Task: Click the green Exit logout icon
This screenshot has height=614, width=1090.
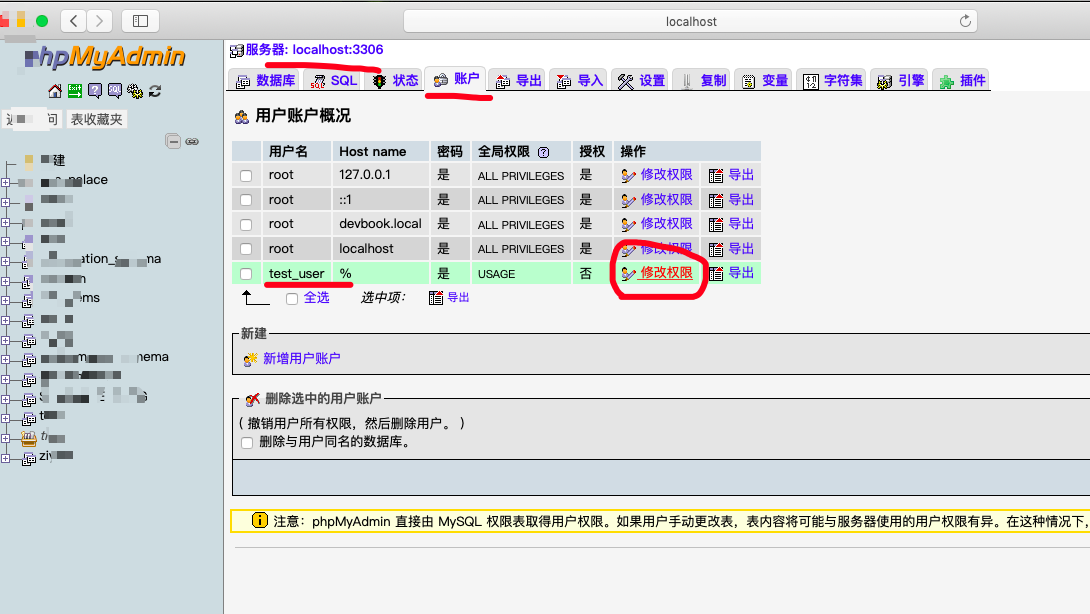Action: pyautogui.click(x=75, y=90)
